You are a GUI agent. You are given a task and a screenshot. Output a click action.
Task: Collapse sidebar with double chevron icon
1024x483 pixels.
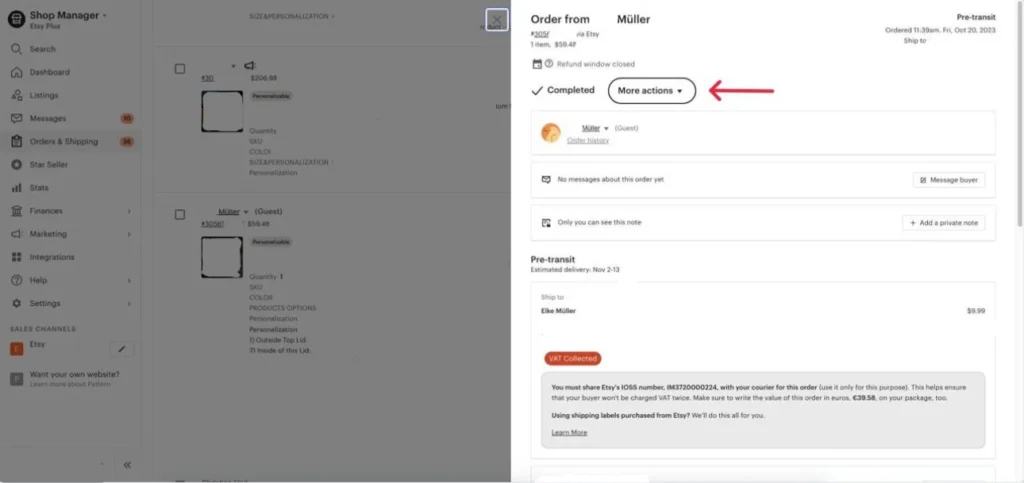pyautogui.click(x=127, y=465)
